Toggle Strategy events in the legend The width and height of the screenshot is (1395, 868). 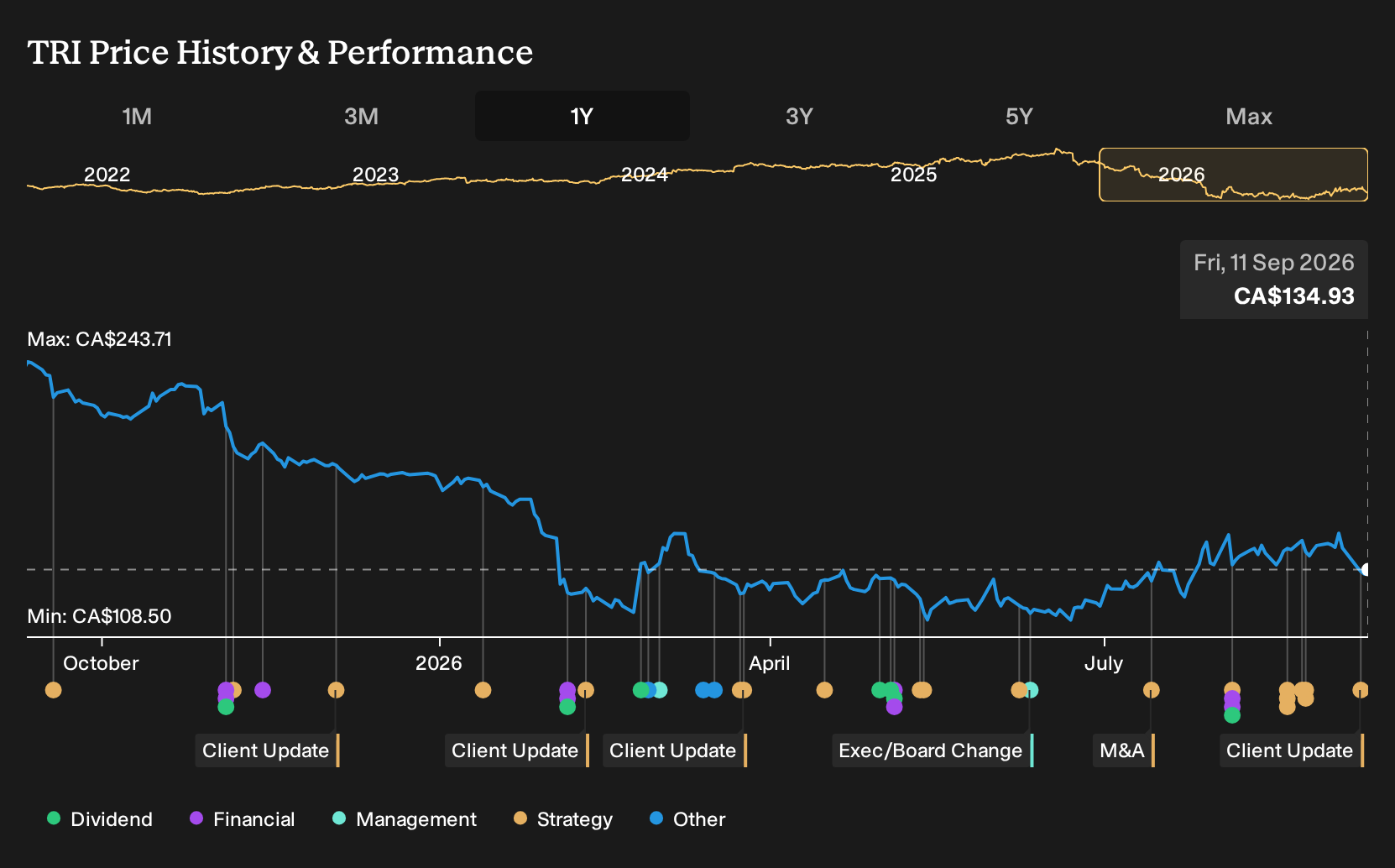(x=562, y=819)
